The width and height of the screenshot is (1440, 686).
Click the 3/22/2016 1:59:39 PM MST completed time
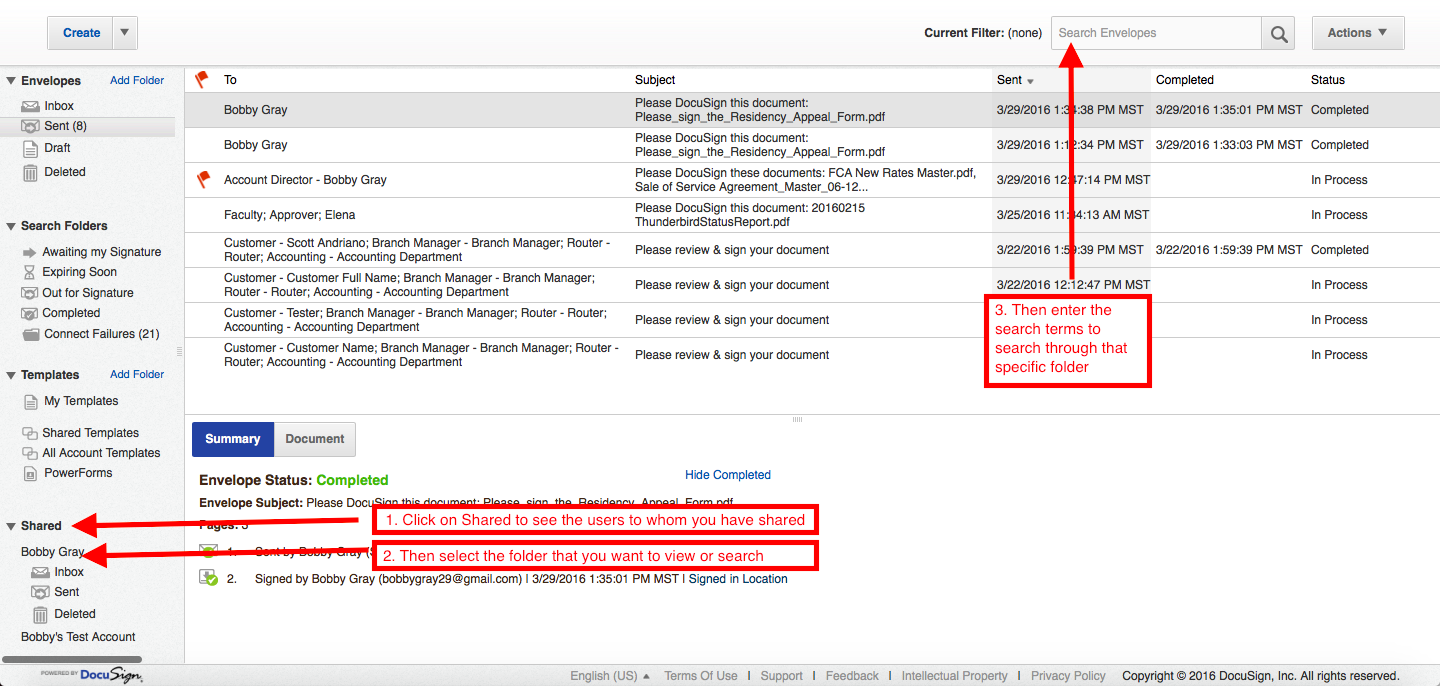pos(1229,250)
